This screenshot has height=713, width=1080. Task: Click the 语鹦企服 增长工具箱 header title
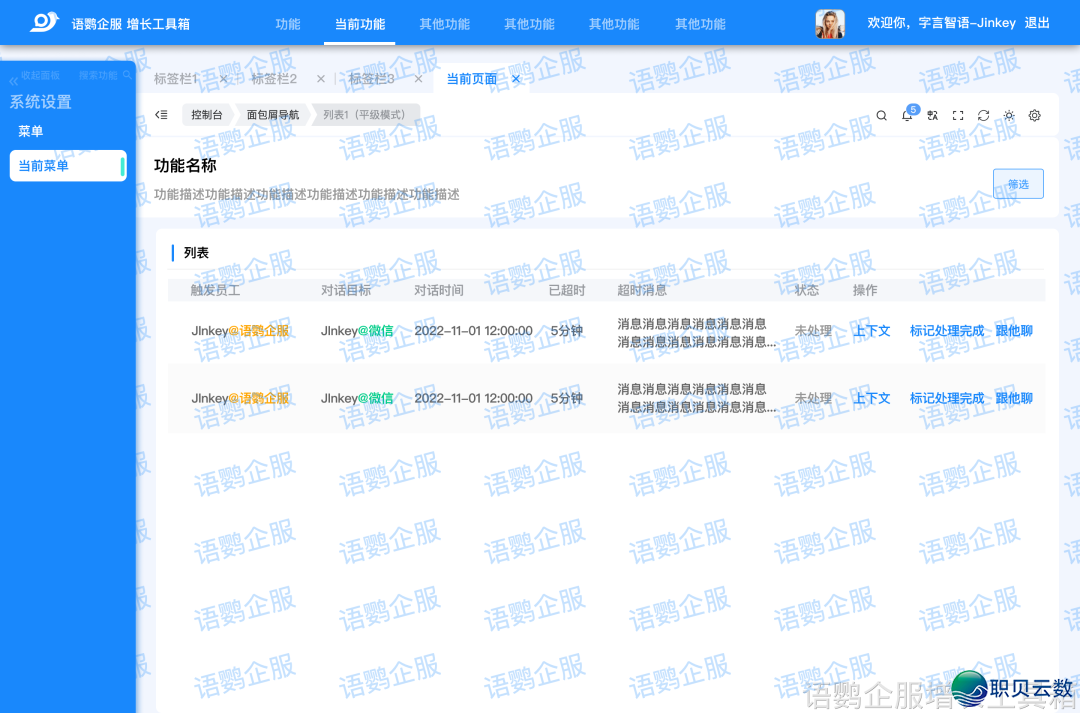131,24
